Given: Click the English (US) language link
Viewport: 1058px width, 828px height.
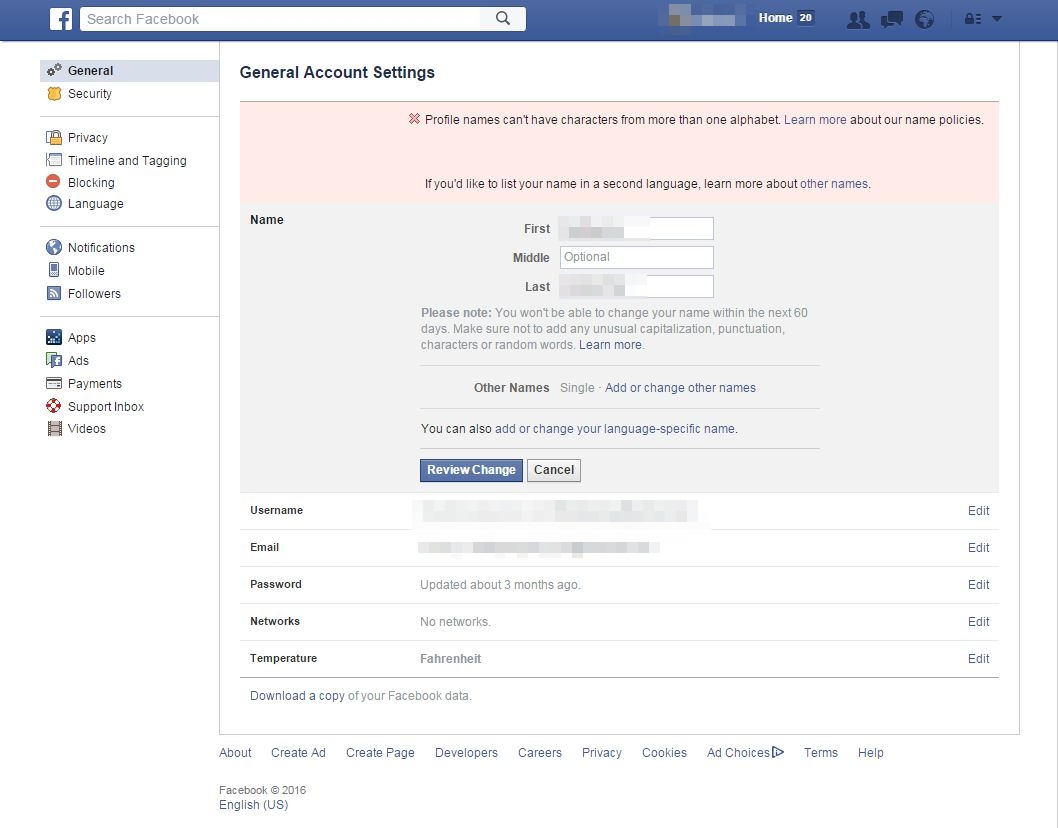Looking at the screenshot, I should coord(253,805).
